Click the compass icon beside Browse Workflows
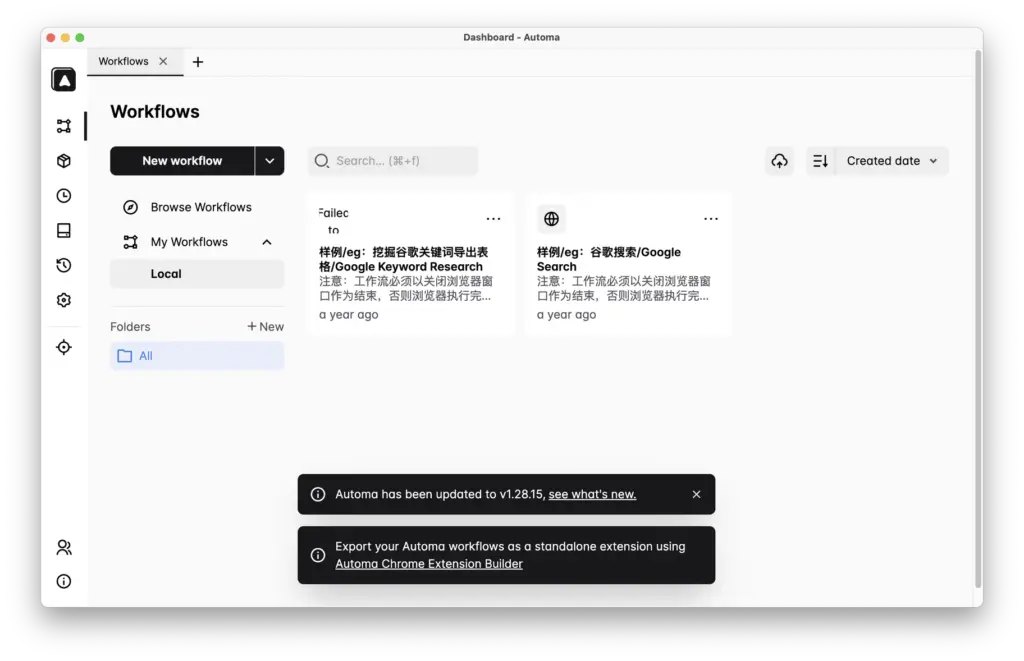The width and height of the screenshot is (1024, 661). point(131,207)
